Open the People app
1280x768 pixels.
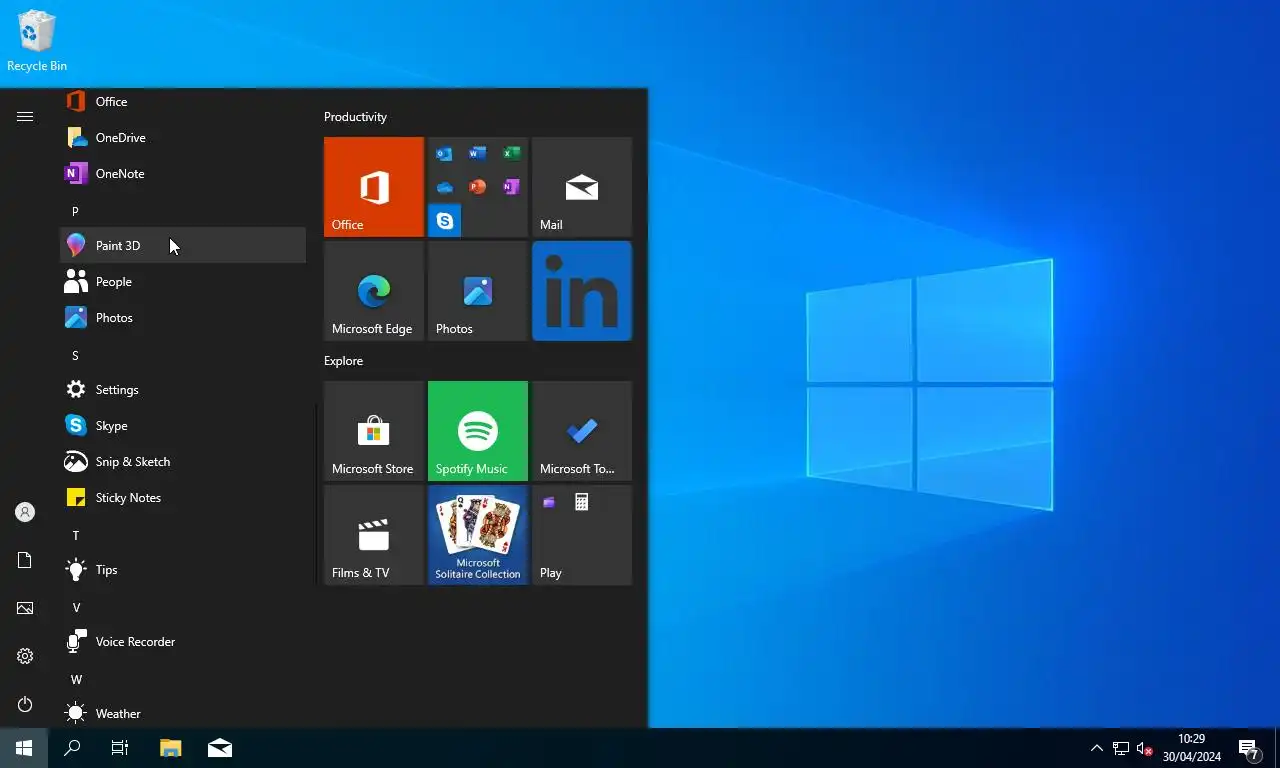[183, 282]
